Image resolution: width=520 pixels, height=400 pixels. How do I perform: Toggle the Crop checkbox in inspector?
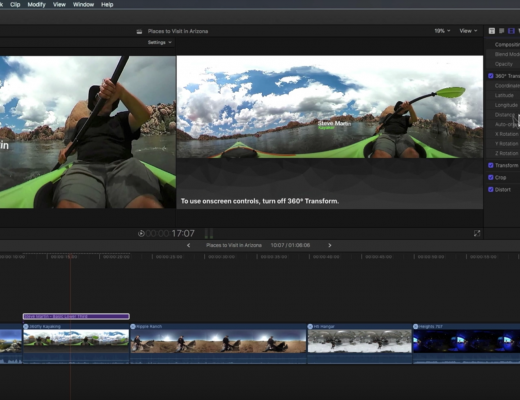coord(491,177)
